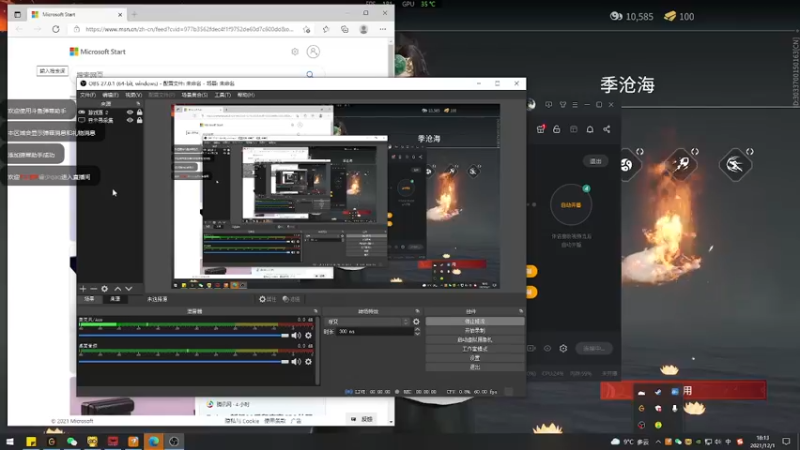Image resolution: width=800 pixels, height=450 pixels.
Task: Click the 开始录制 start recording button
Action: (474, 331)
